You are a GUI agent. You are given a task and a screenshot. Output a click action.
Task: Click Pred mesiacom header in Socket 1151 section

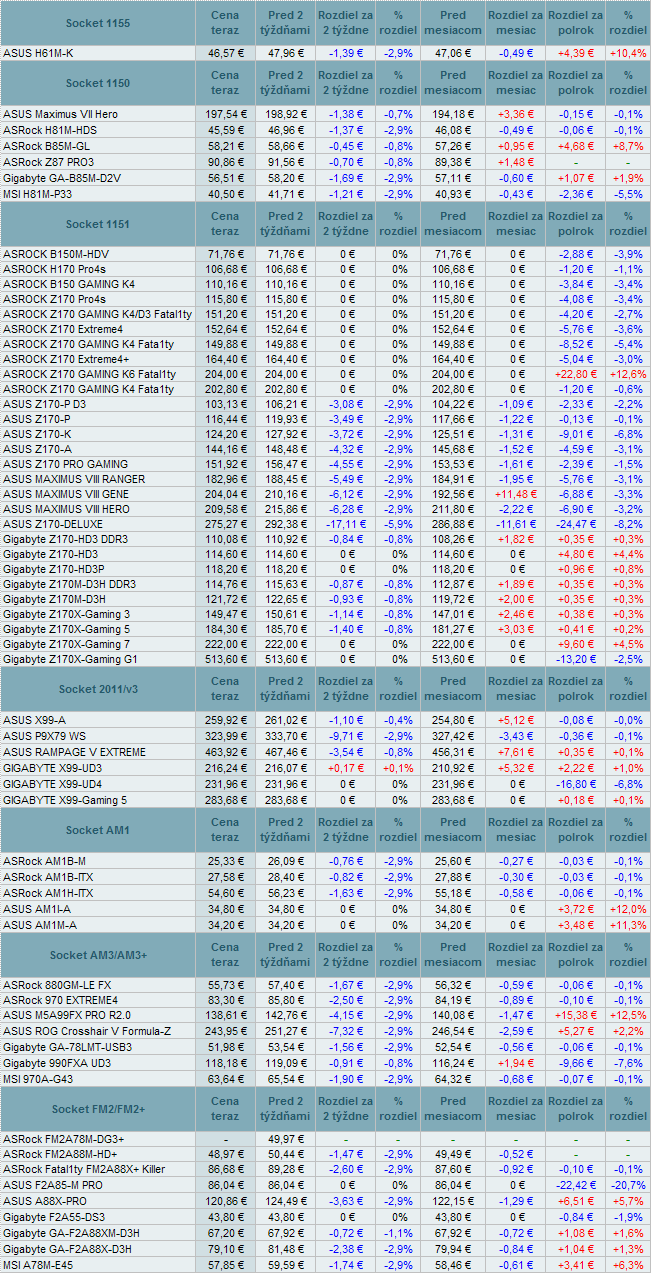453,224
